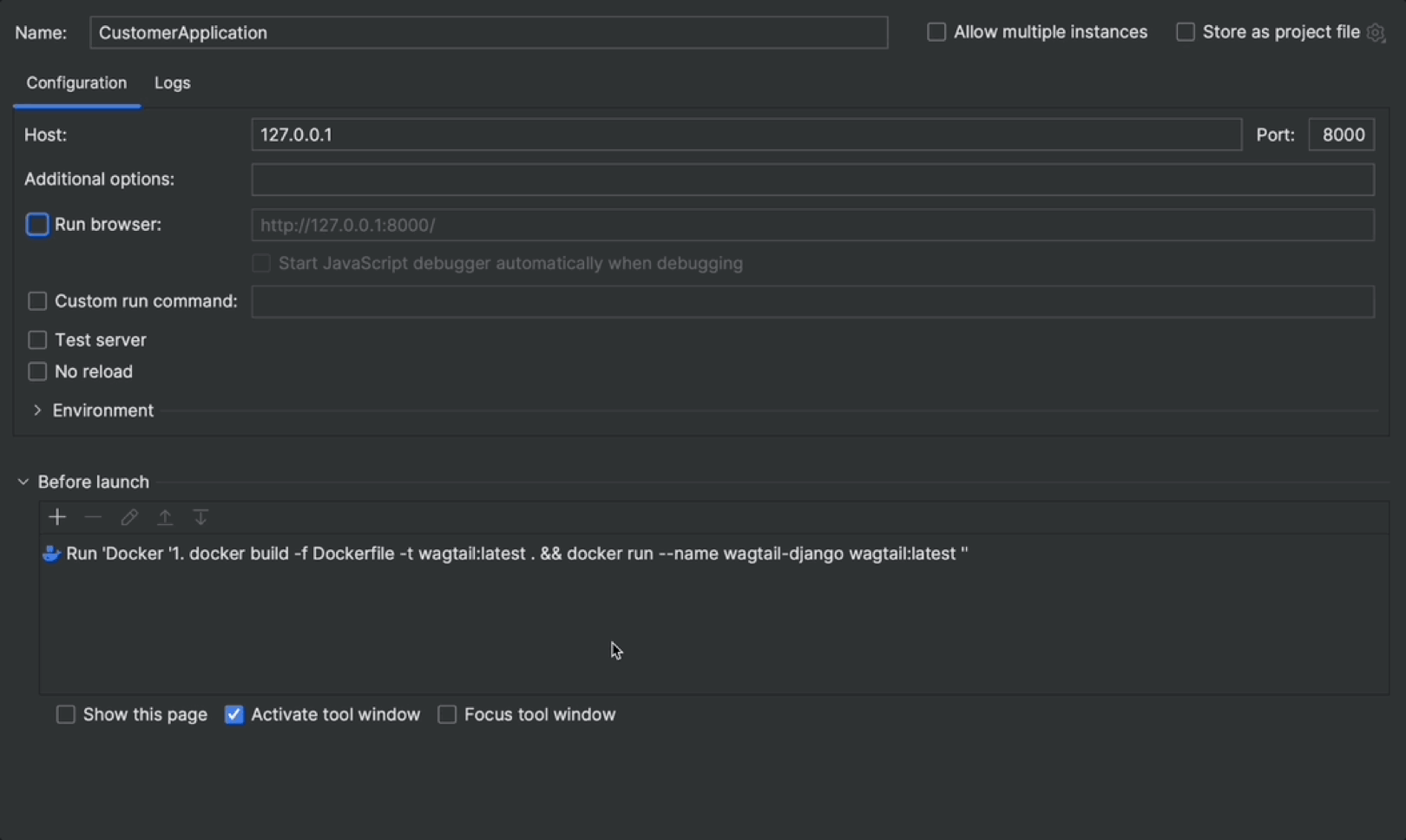The image size is (1406, 840).
Task: Focus the Additional options text field
Action: click(812, 180)
